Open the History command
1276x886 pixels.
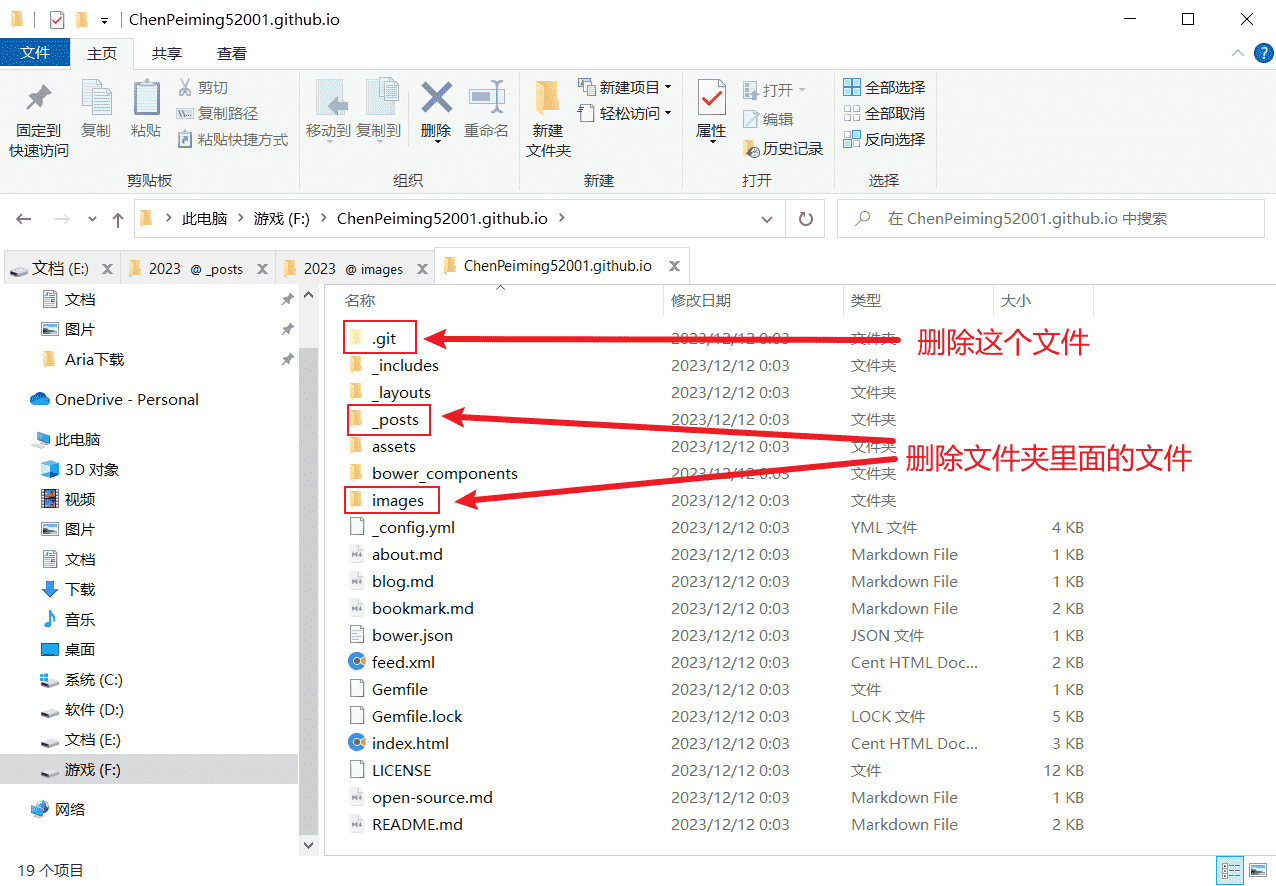pos(783,148)
